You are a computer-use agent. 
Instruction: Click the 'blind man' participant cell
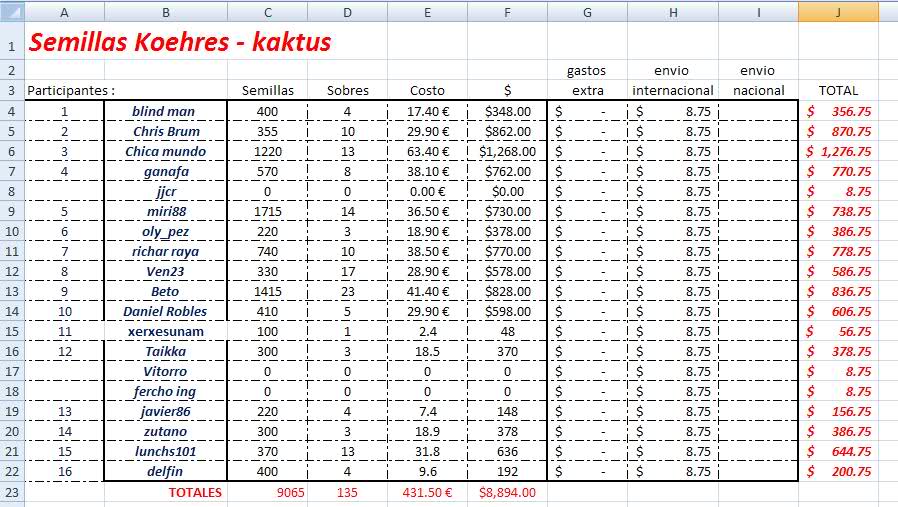[x=165, y=111]
